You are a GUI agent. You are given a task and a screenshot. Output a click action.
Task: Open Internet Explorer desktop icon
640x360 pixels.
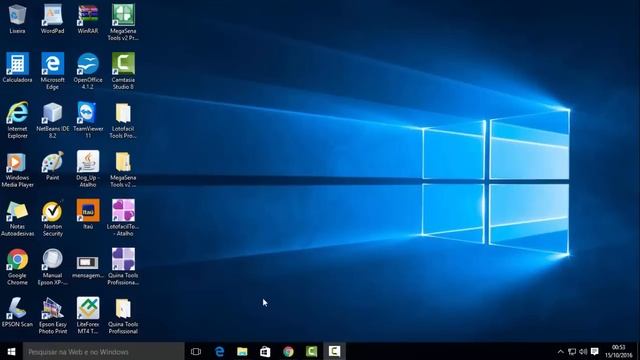[17, 113]
